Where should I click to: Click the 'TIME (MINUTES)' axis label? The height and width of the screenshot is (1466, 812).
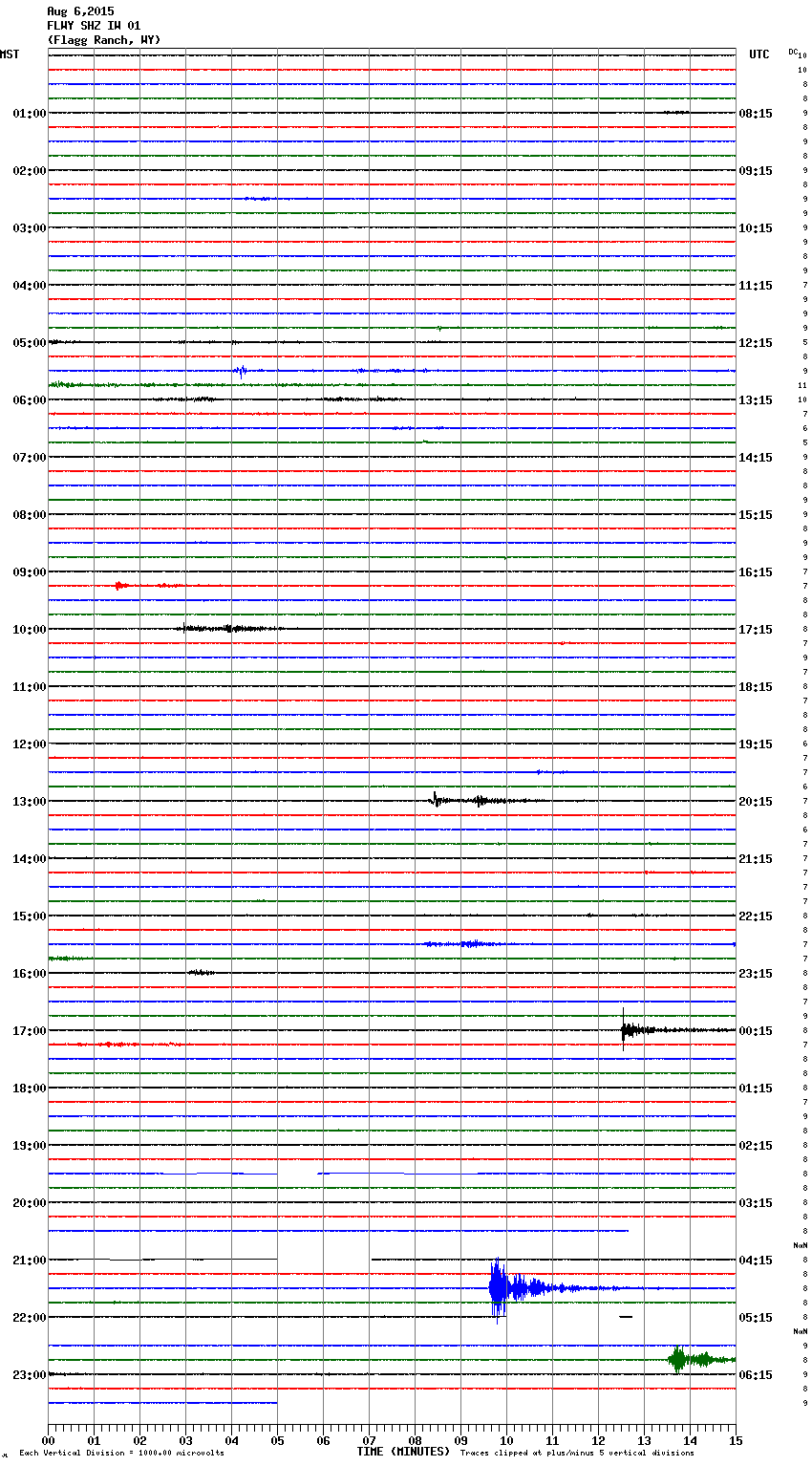tap(402, 1452)
